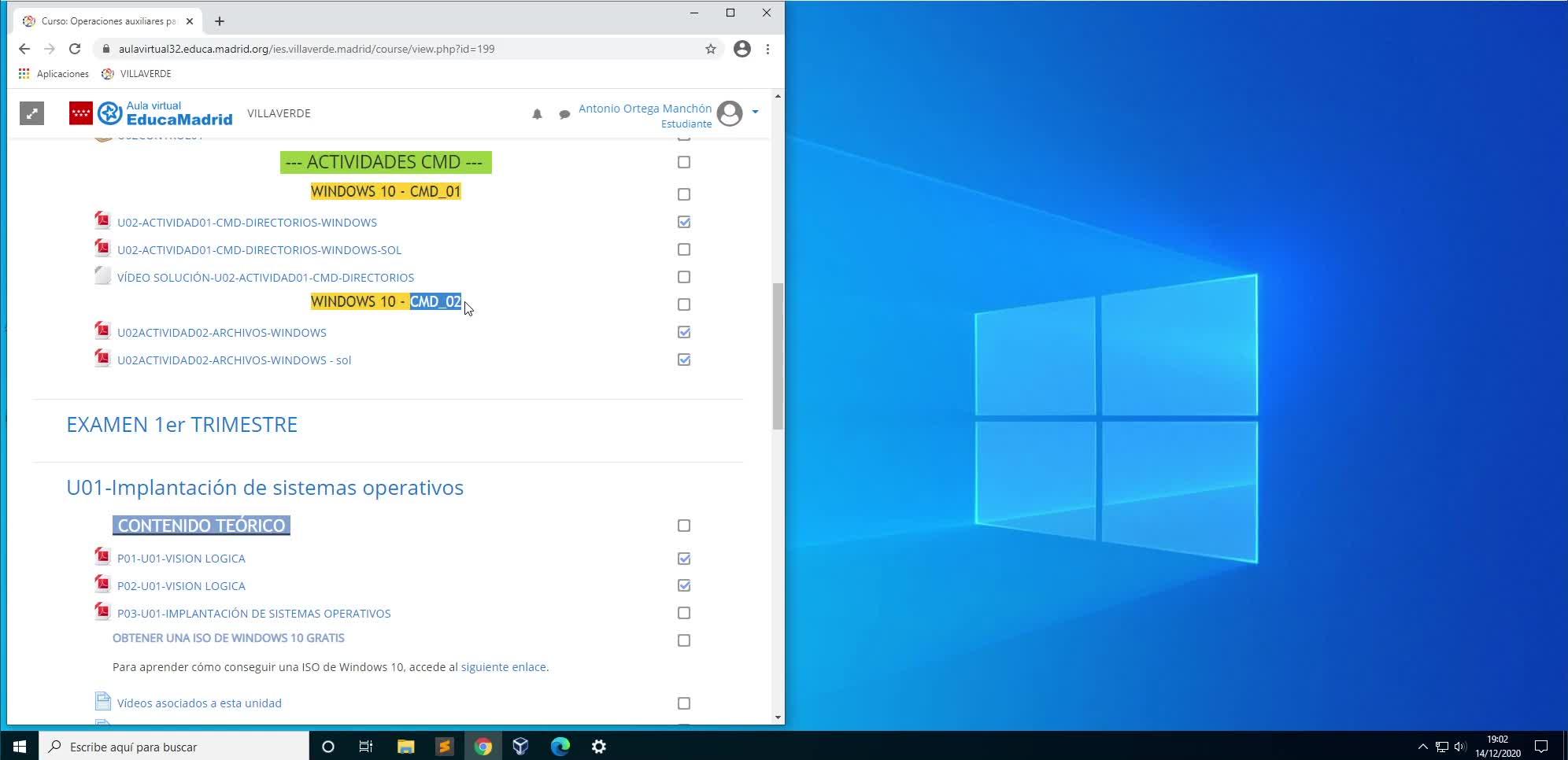Check the VÍDEO SOLUCIÓN completion box
Screen dimensions: 1568x760
pos(684,277)
